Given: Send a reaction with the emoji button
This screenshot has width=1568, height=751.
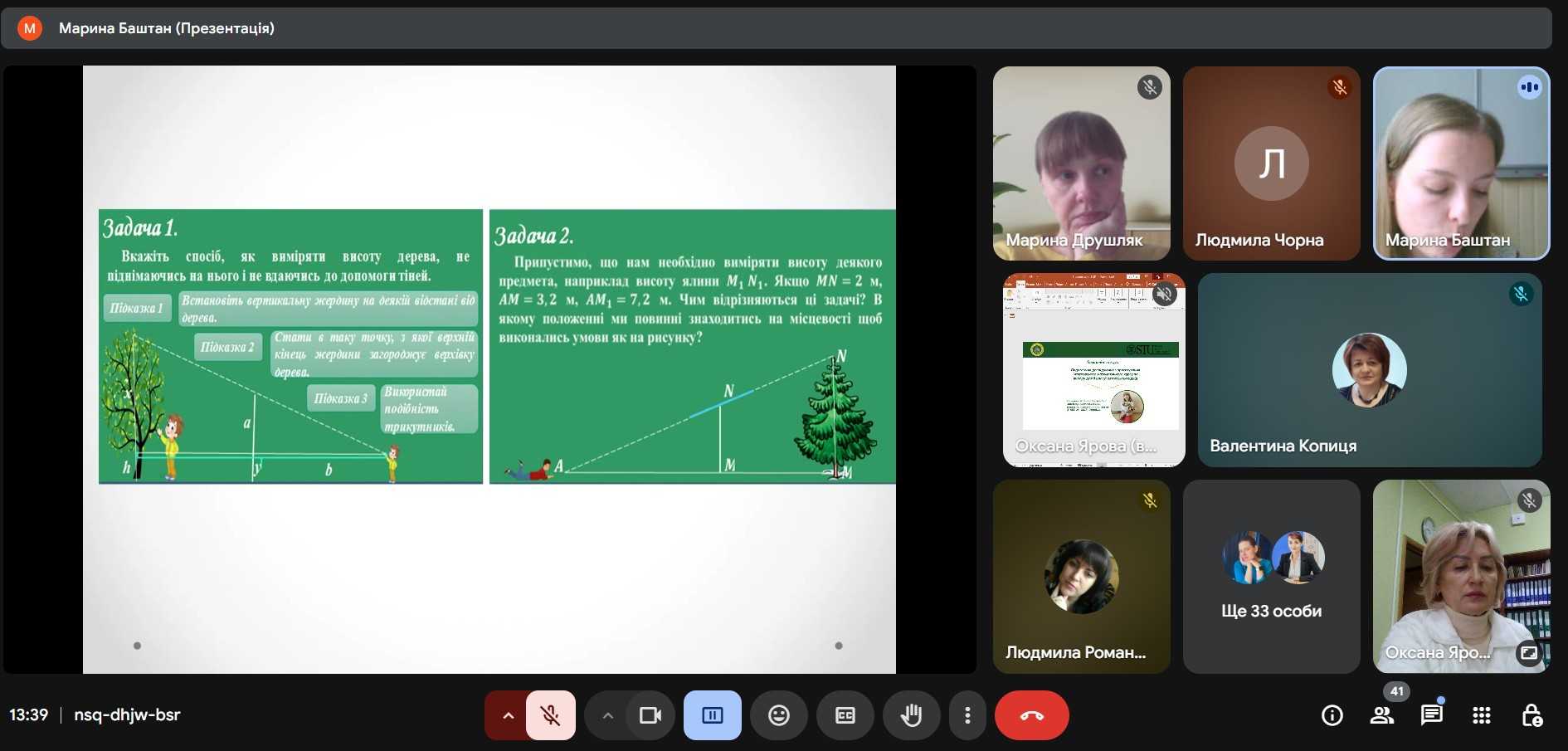Looking at the screenshot, I should pyautogui.click(x=778, y=715).
